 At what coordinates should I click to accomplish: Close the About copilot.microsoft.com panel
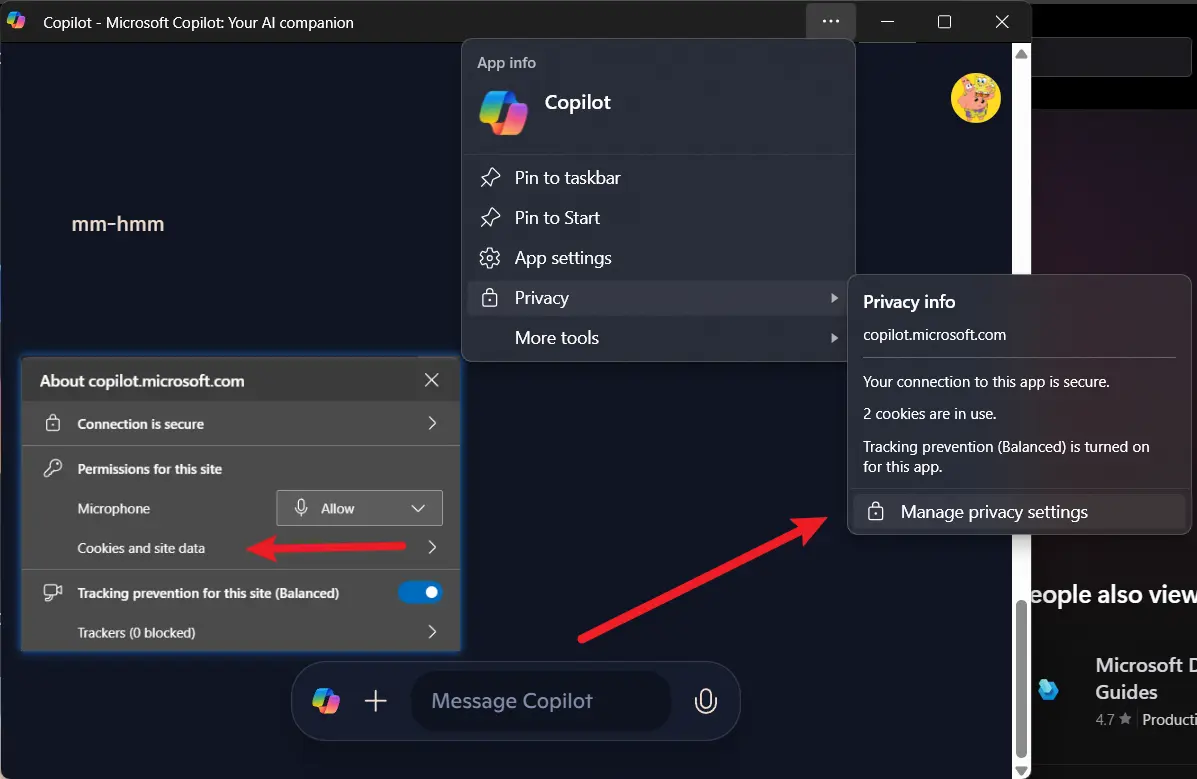click(x=431, y=380)
